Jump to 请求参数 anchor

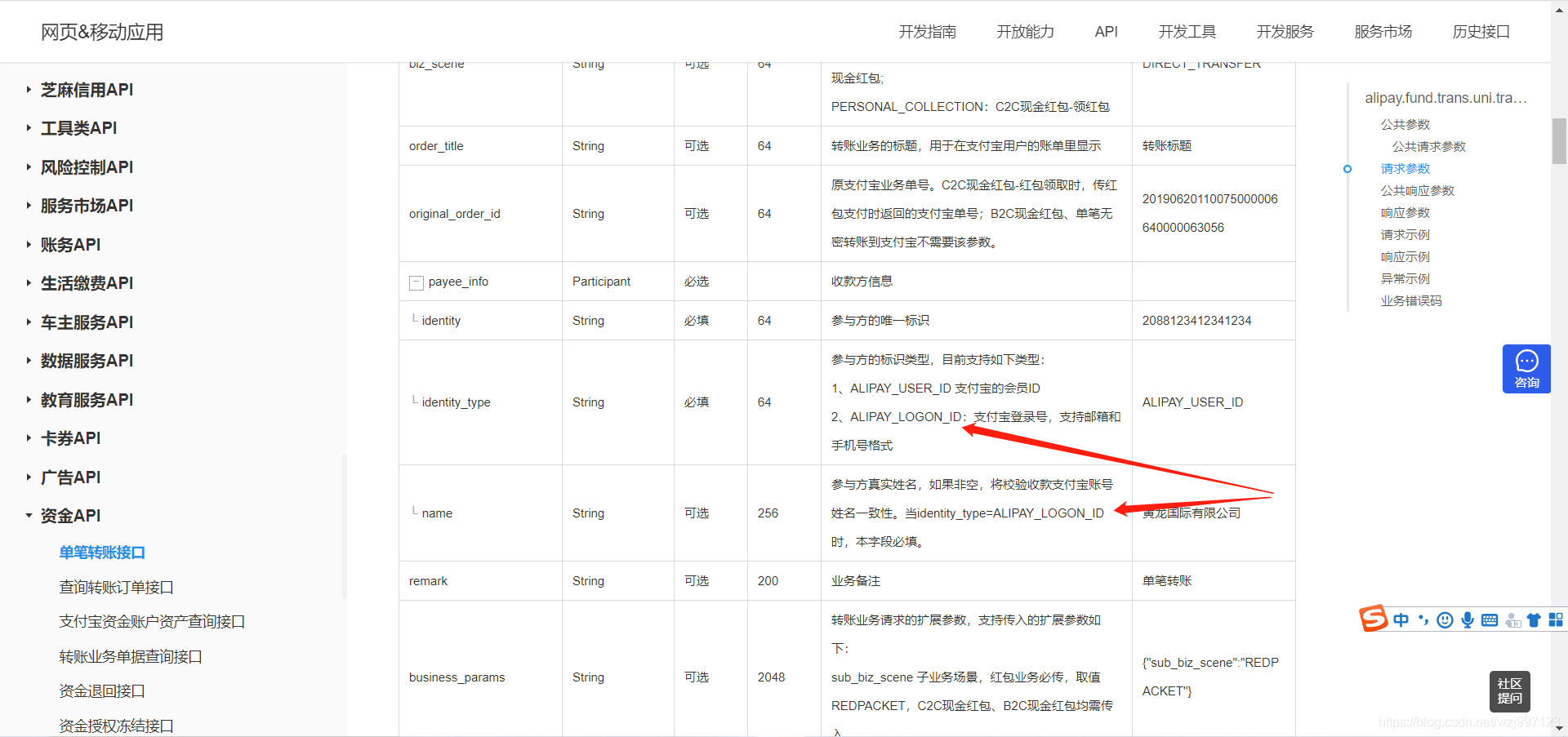tap(1405, 169)
